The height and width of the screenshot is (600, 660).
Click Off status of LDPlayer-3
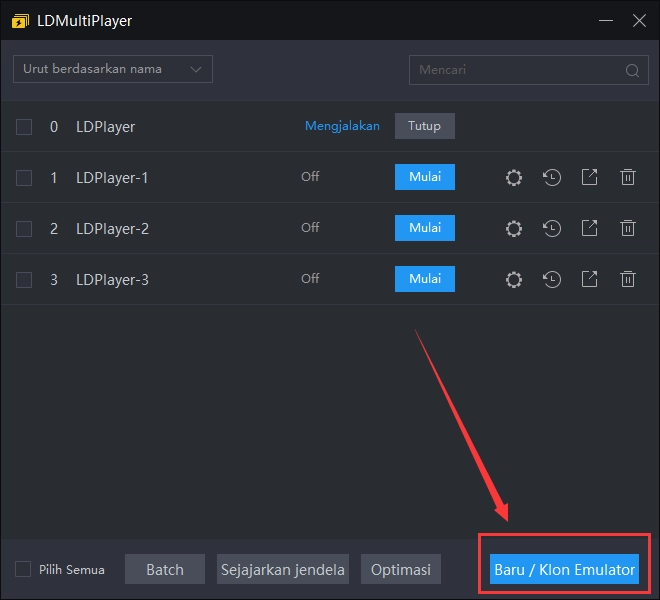coord(310,278)
